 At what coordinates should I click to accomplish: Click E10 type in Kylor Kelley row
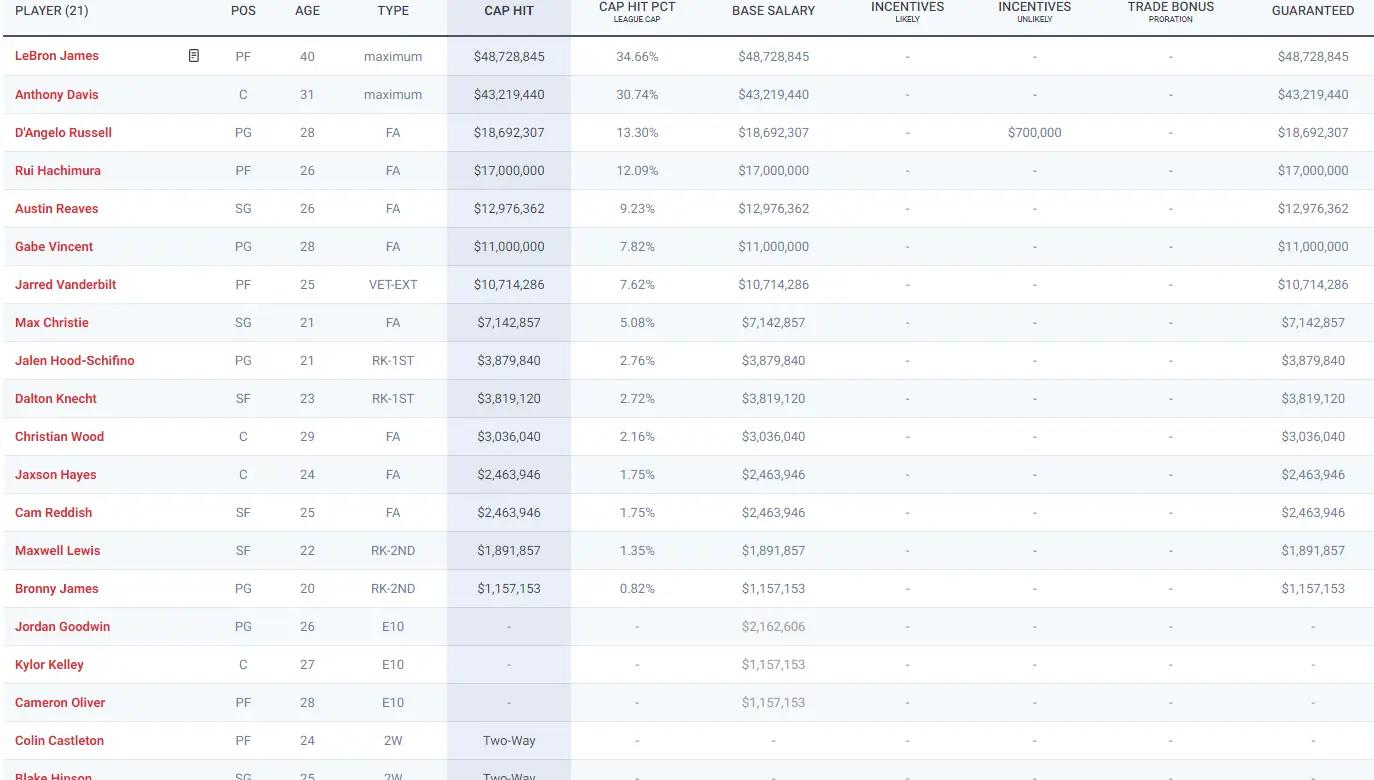tap(393, 664)
